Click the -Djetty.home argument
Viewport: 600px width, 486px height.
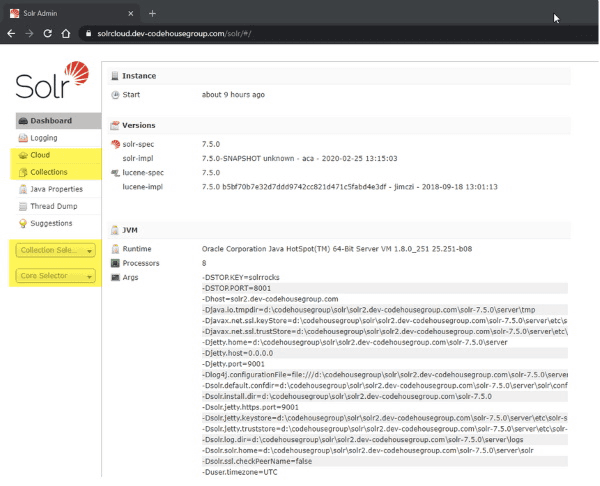click(355, 342)
